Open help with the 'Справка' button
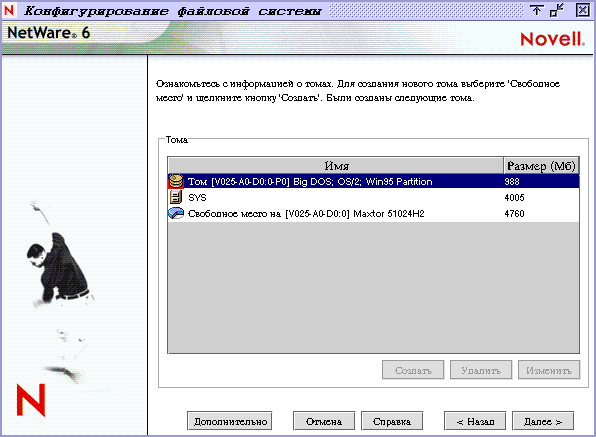Viewport: 596px width, 437px height. coord(392,421)
